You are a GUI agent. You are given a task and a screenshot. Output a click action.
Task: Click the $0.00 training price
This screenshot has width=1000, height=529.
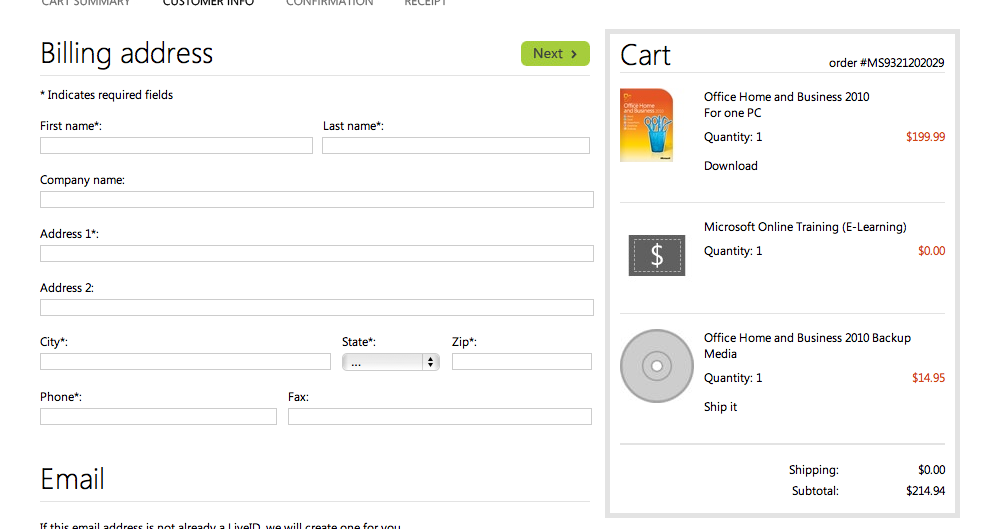coord(931,251)
